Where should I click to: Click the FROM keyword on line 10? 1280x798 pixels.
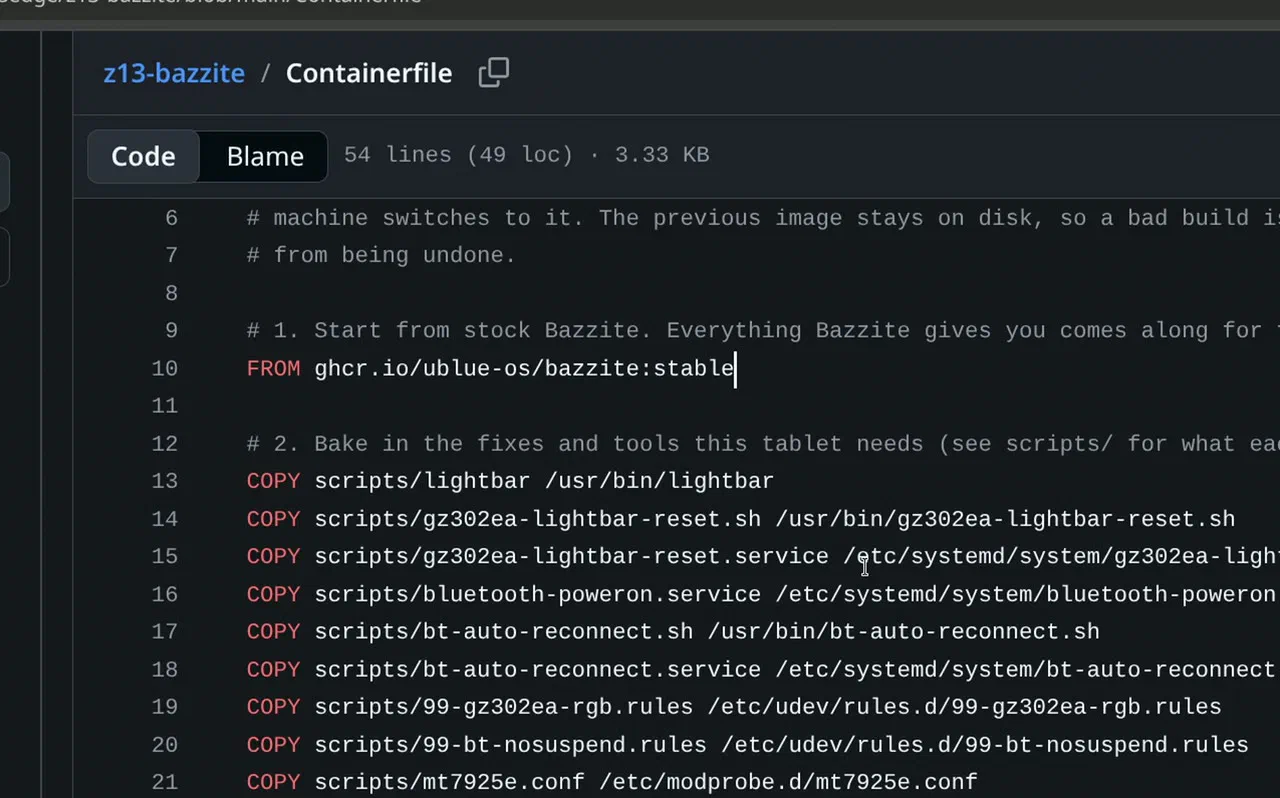[273, 368]
